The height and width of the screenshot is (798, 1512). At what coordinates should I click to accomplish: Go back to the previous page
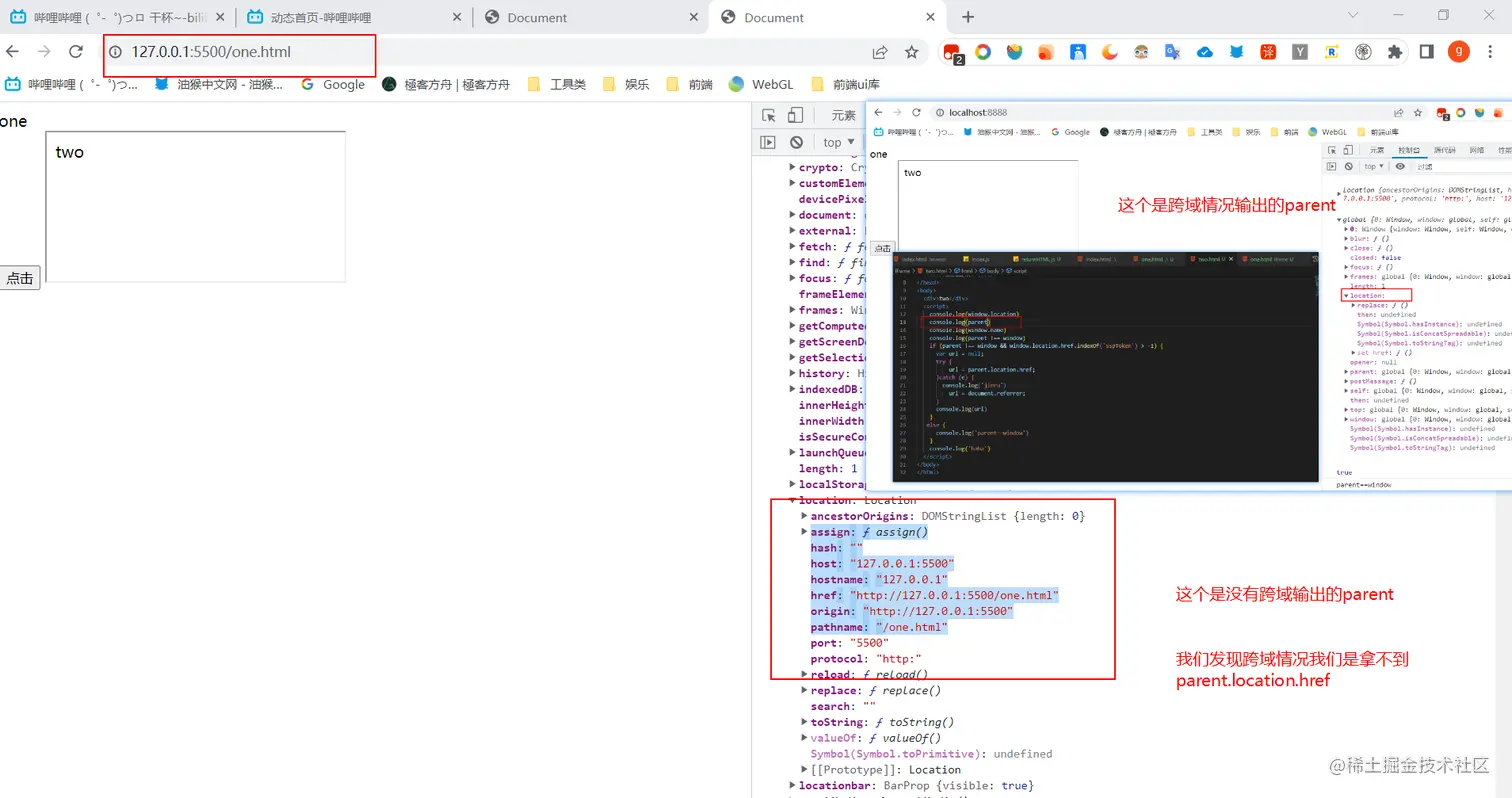12,52
